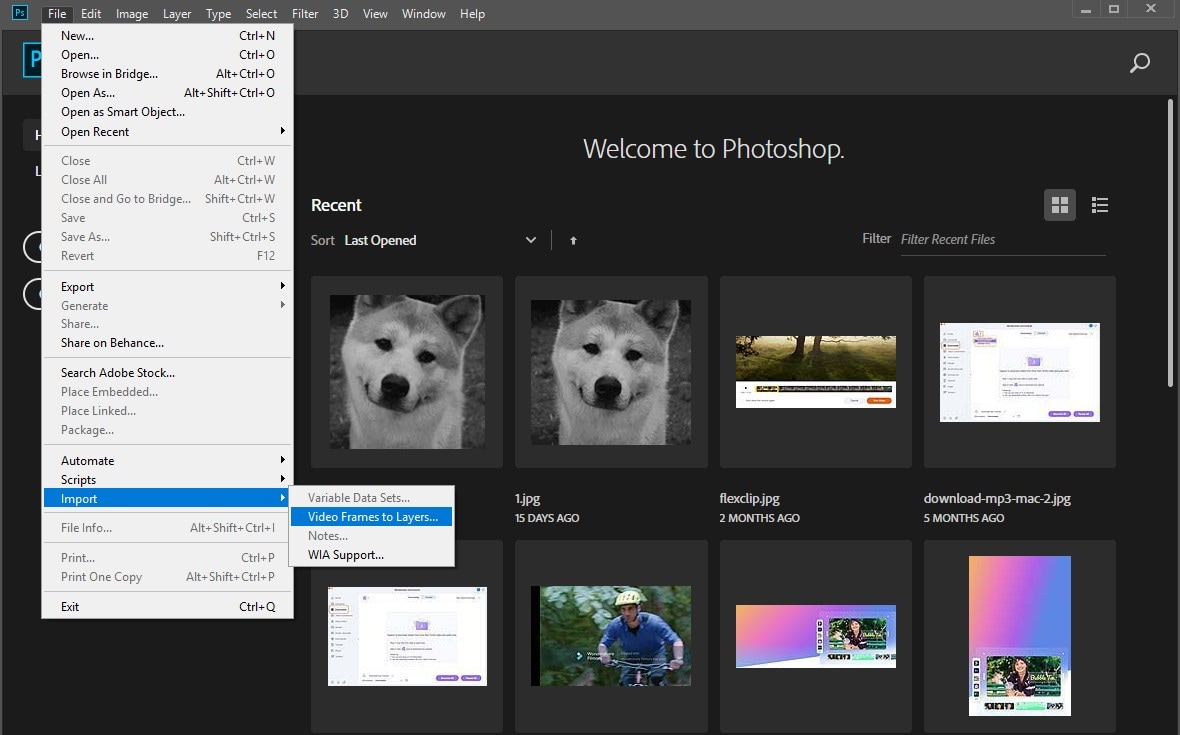Expand the Automate submenu
The width and height of the screenshot is (1180, 735).
(x=167, y=460)
